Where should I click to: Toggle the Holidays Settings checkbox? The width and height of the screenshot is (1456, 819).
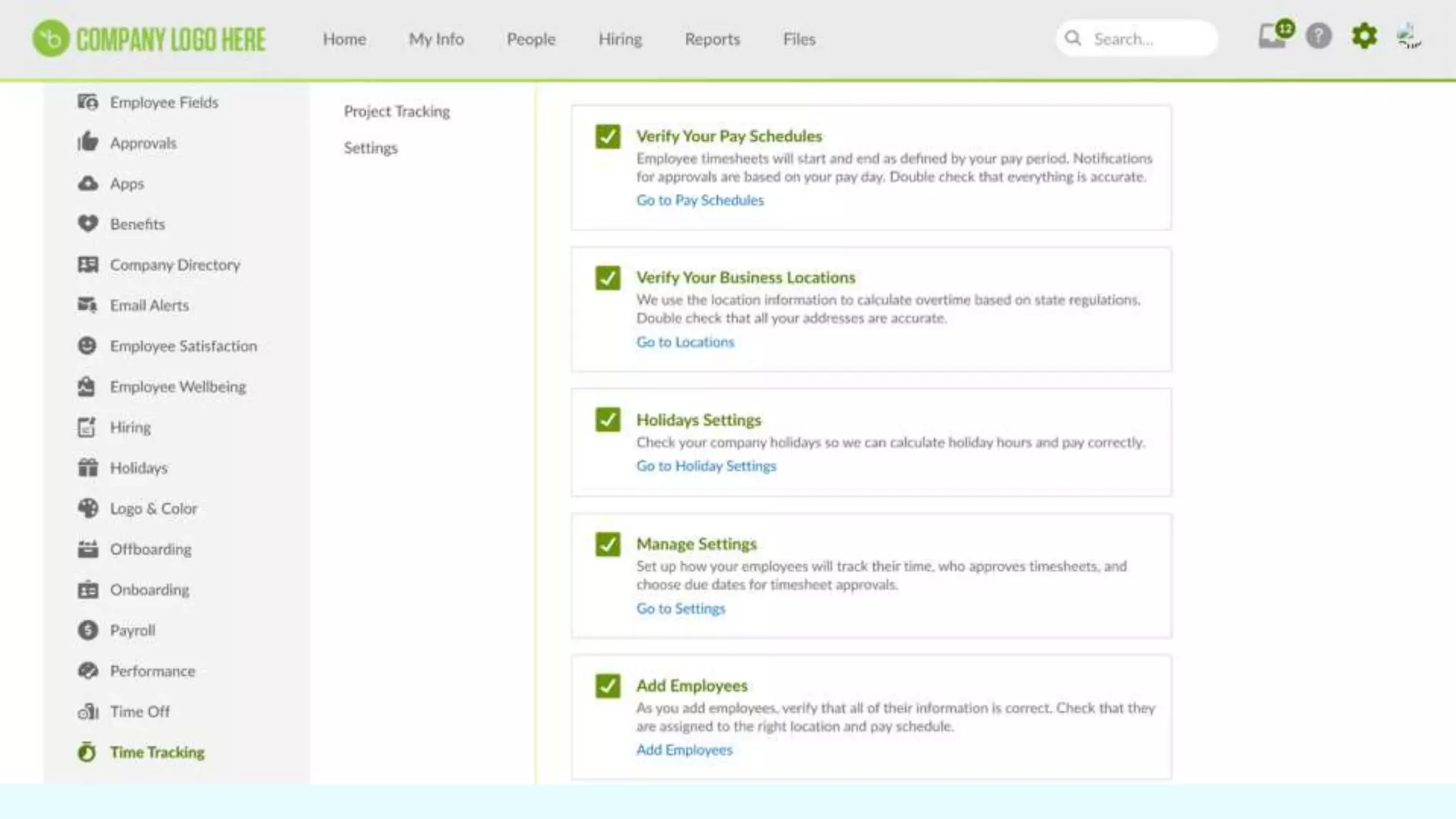[608, 420]
